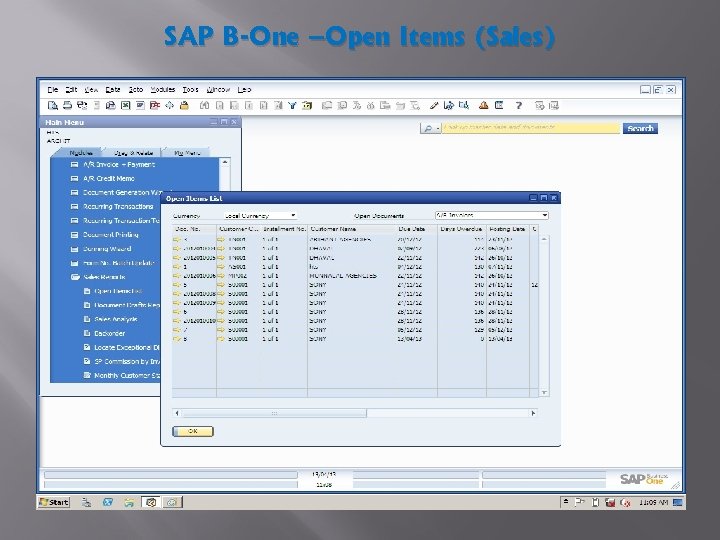The image size is (720, 540).
Task: Open the Goto menu
Action: coord(135,90)
